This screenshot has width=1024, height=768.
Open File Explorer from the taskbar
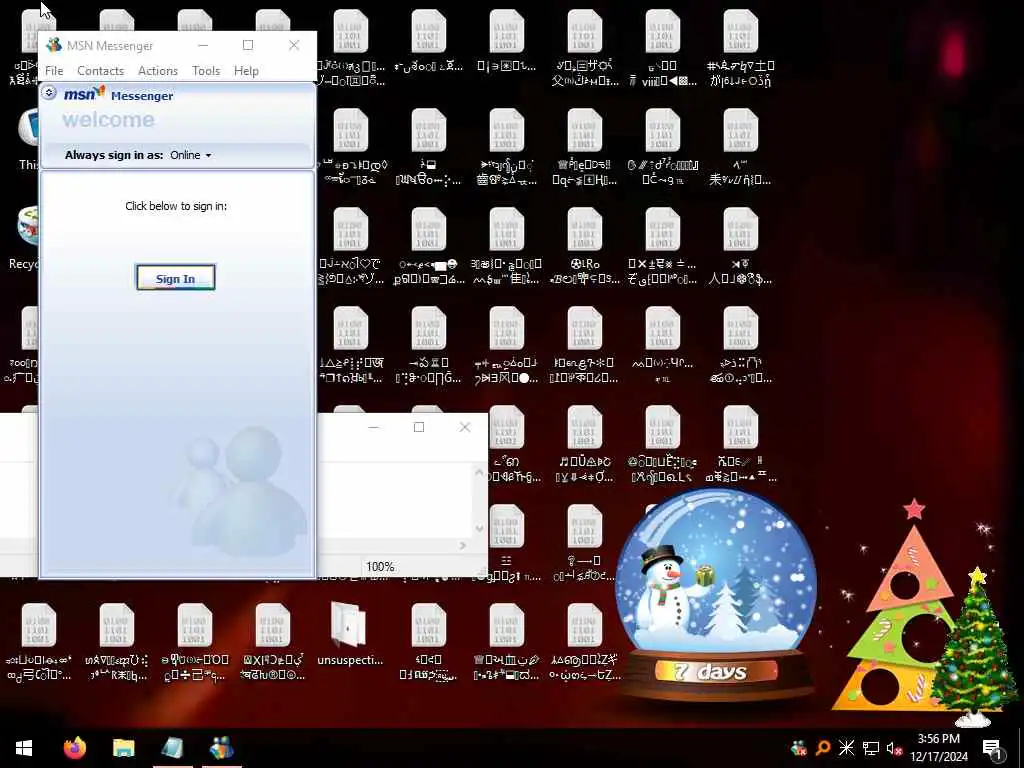click(123, 748)
